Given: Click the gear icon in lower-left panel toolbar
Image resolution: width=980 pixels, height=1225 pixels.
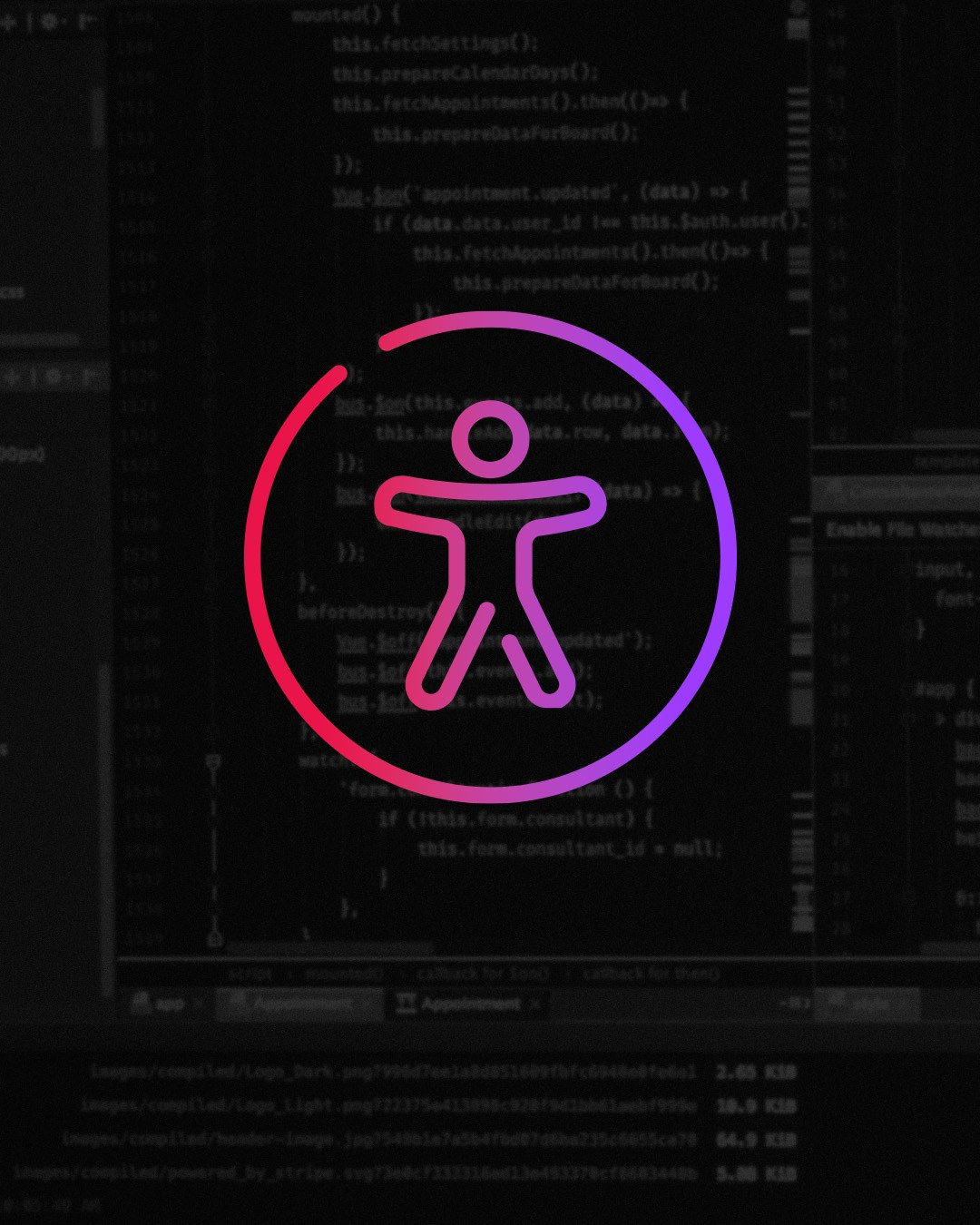Looking at the screenshot, I should (53, 377).
